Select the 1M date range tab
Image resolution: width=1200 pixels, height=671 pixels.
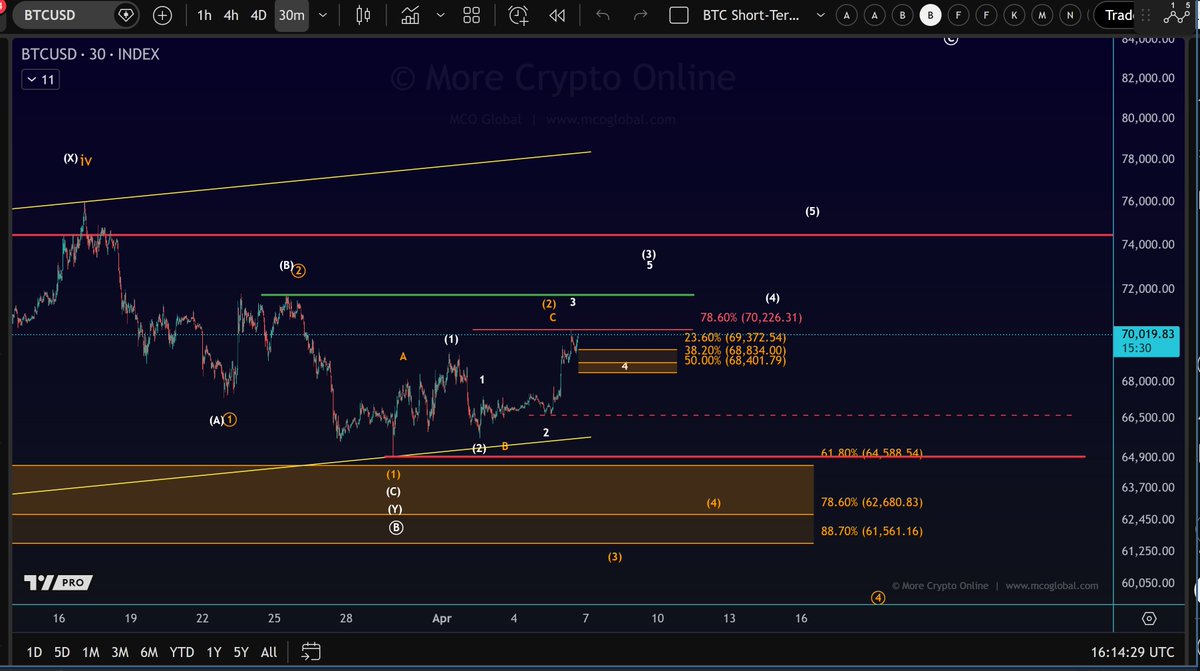pos(90,652)
